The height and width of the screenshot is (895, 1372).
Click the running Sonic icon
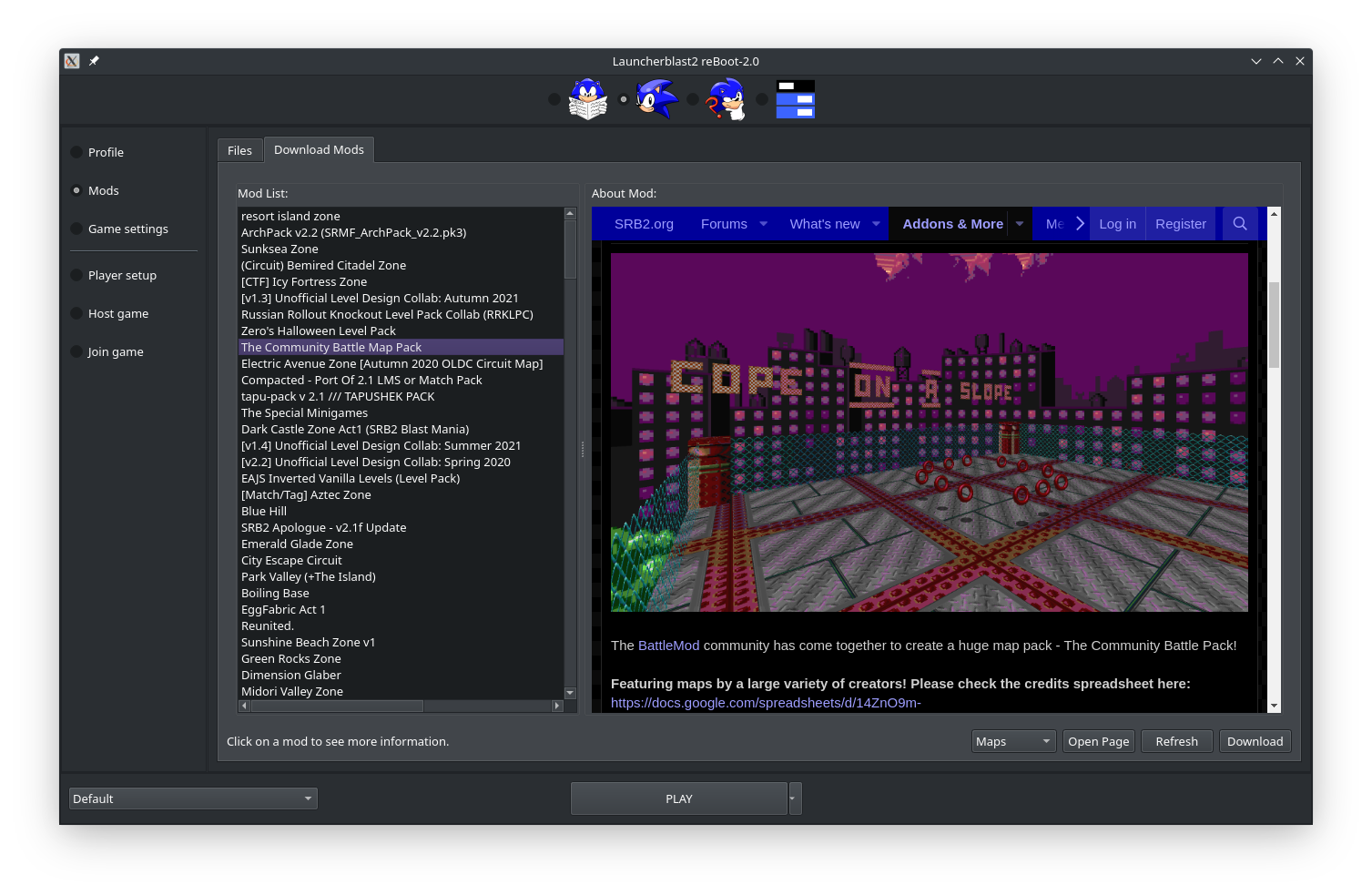656,99
